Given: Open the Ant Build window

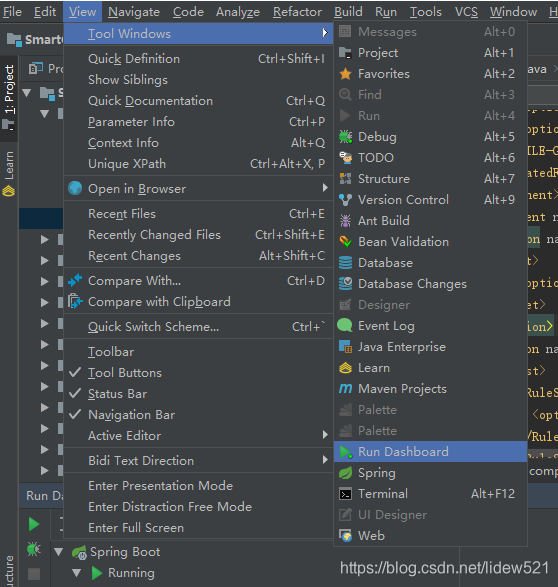Looking at the screenshot, I should click(x=430, y=220).
